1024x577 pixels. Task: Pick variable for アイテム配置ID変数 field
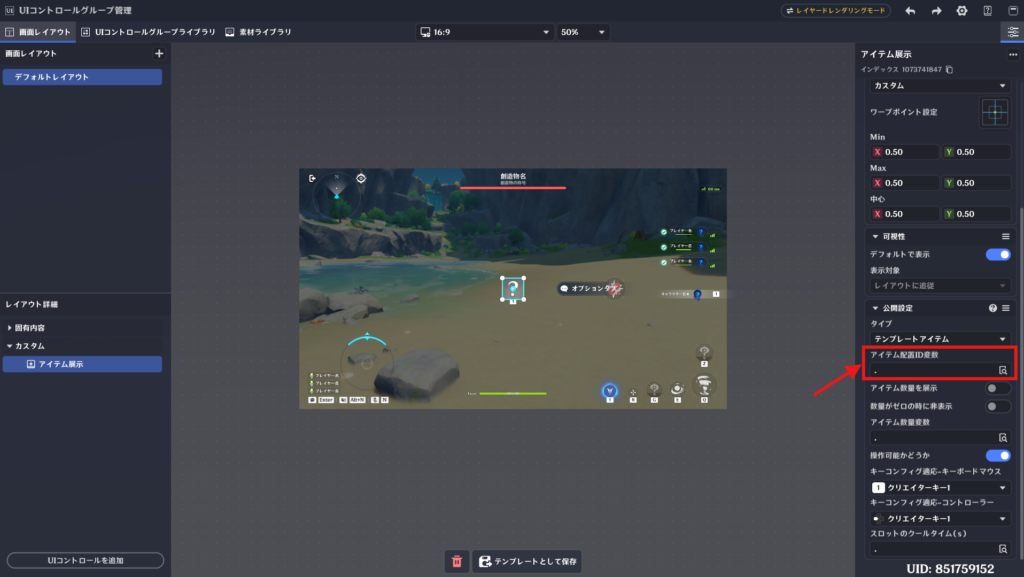[x=1003, y=370]
